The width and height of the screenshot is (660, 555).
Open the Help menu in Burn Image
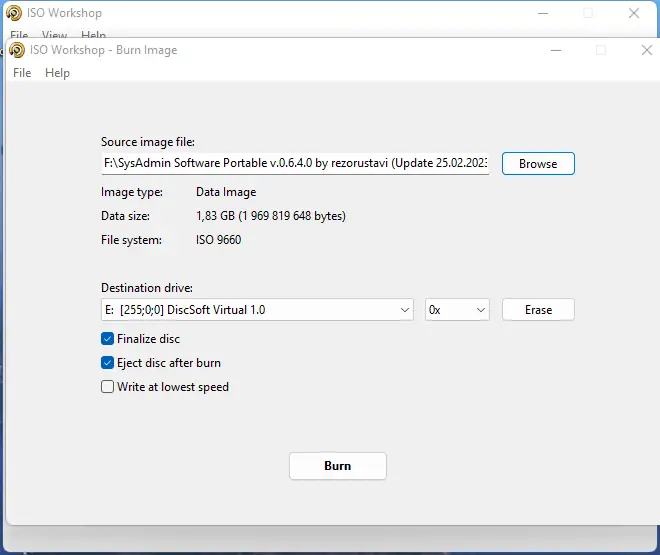(x=58, y=73)
